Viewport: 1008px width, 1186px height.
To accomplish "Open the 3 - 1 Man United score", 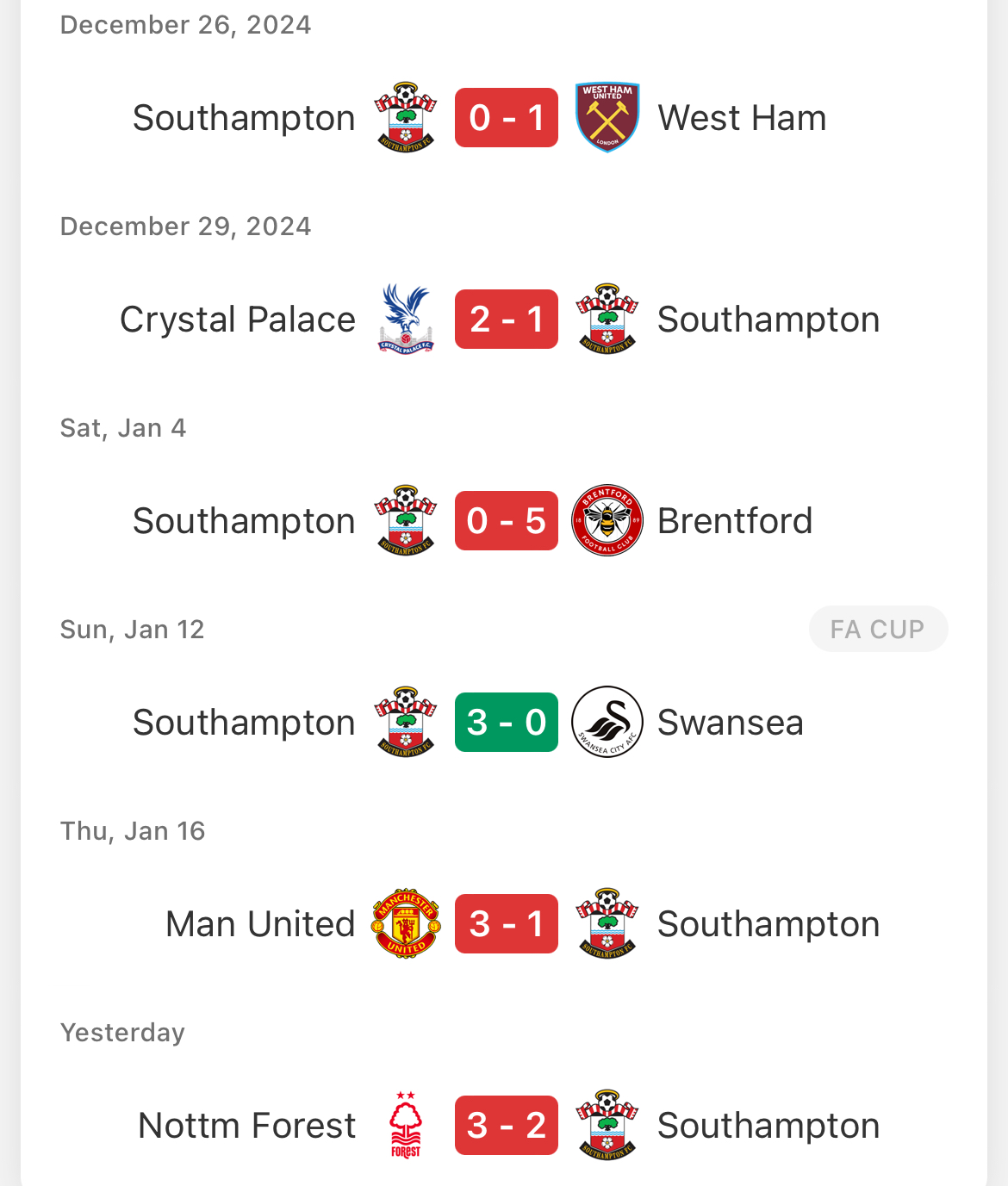I will (507, 923).
